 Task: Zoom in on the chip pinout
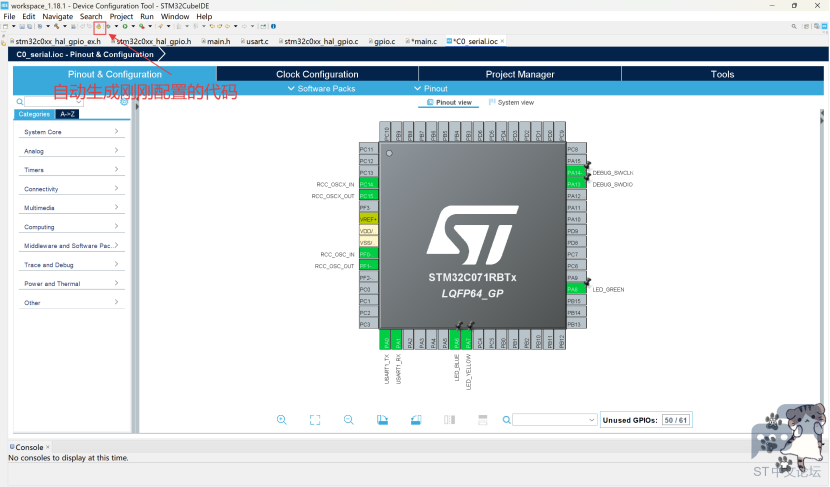[x=282, y=420]
